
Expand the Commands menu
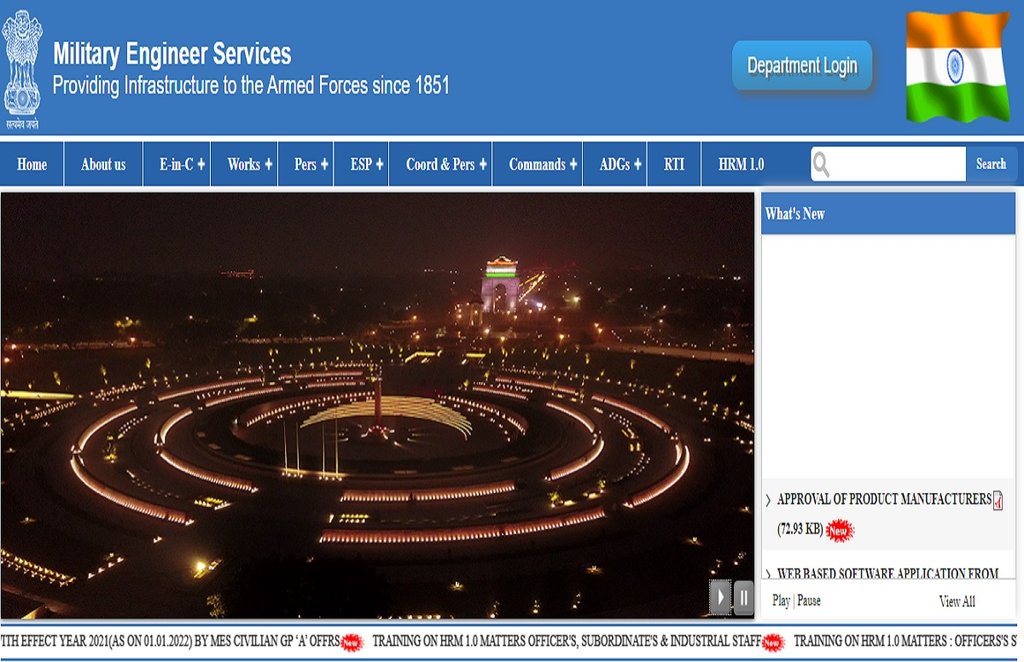pyautogui.click(x=537, y=165)
